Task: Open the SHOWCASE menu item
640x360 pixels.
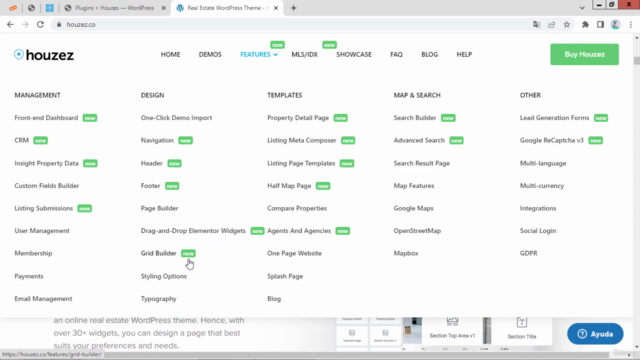Action: click(x=353, y=54)
